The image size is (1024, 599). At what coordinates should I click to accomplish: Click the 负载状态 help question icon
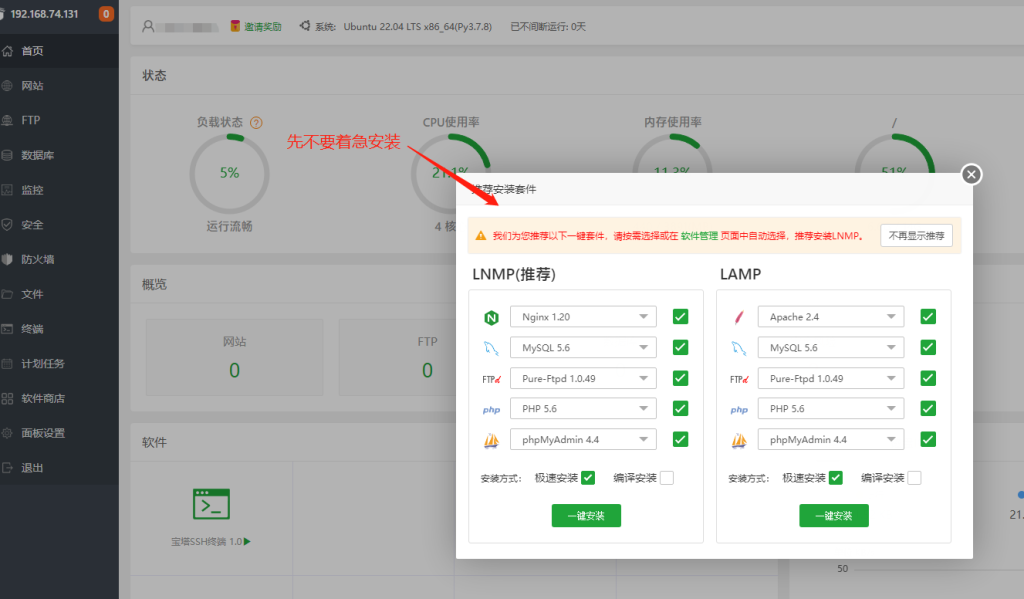256,122
